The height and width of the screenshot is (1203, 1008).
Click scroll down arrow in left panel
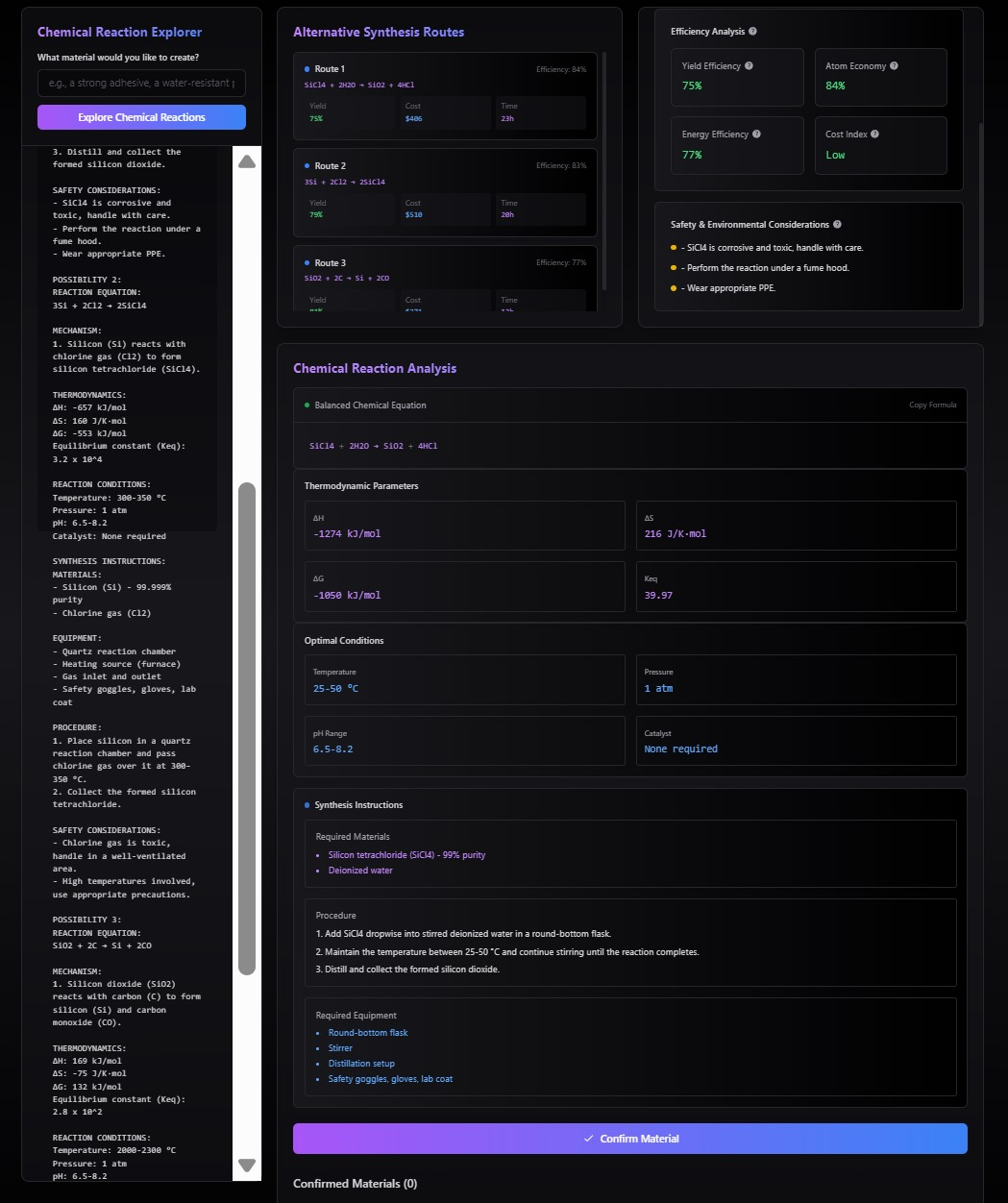(x=247, y=1166)
